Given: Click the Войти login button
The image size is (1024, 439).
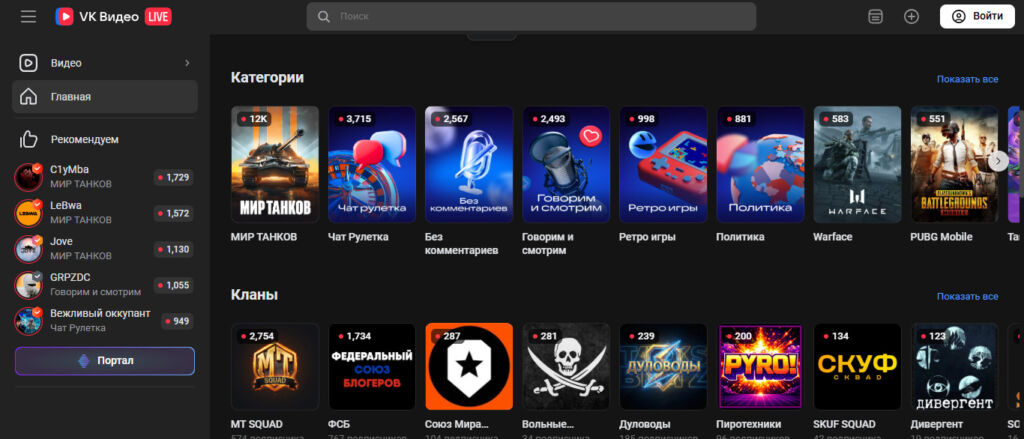Looking at the screenshot, I should pyautogui.click(x=977, y=16).
